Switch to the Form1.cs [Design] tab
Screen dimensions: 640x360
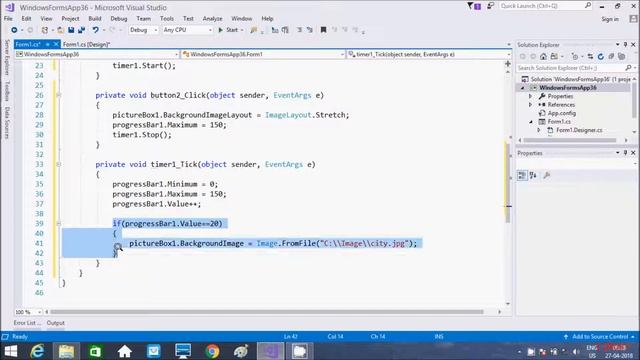(x=87, y=44)
